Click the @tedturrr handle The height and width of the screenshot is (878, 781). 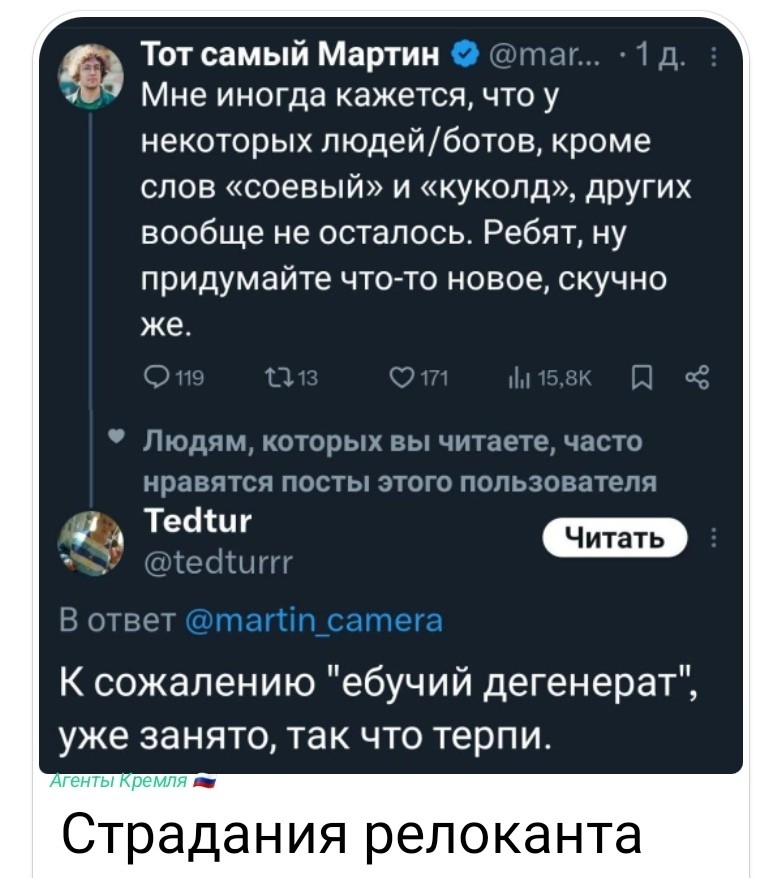217,563
